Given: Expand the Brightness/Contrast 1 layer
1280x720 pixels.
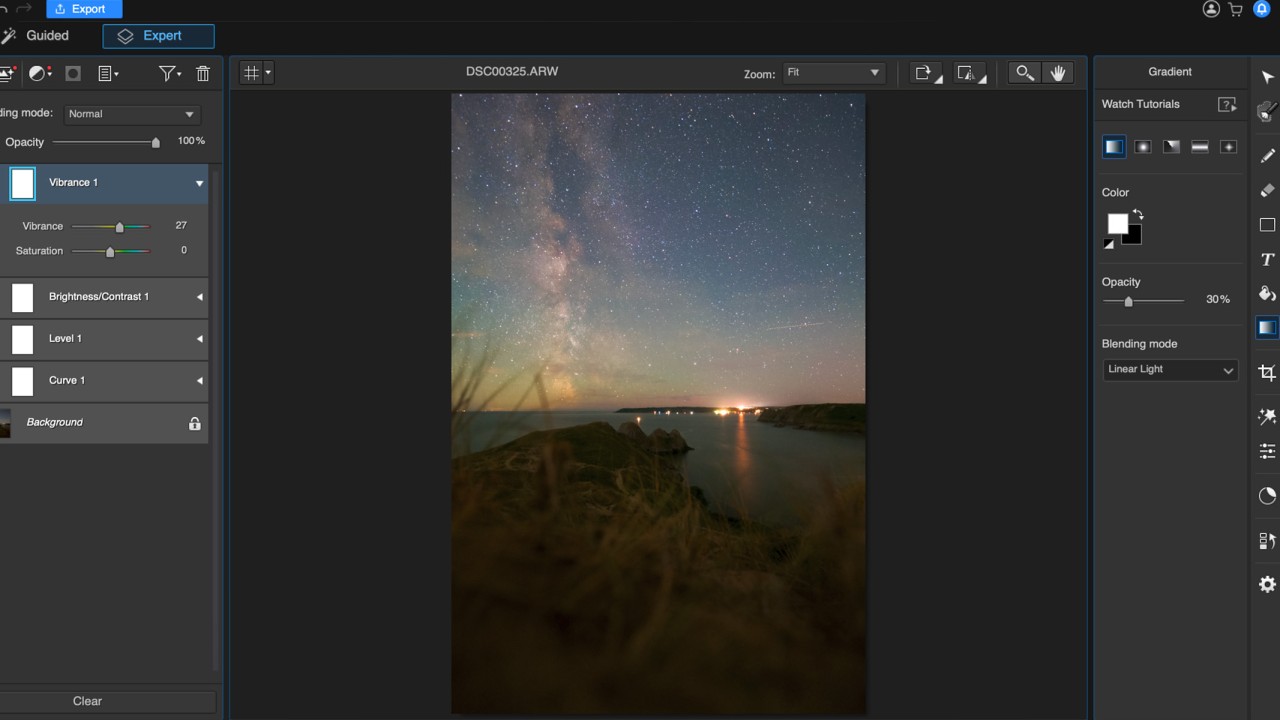Looking at the screenshot, I should tap(199, 297).
